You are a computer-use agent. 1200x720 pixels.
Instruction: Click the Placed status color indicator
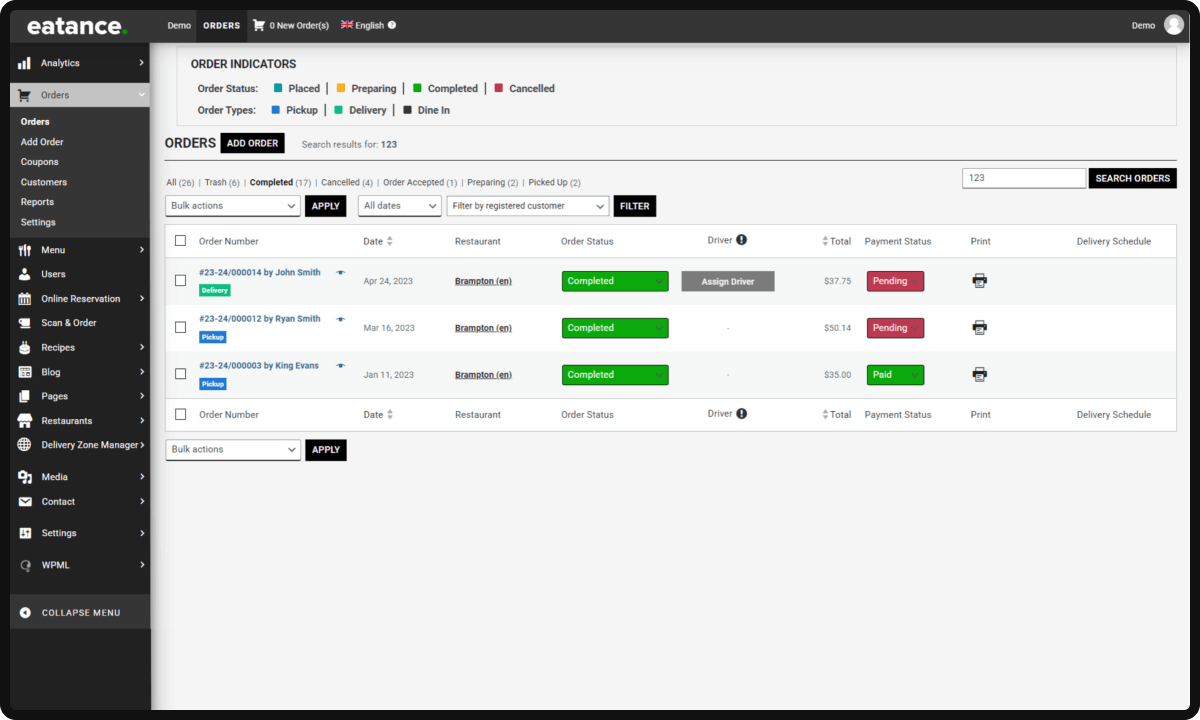tap(278, 88)
